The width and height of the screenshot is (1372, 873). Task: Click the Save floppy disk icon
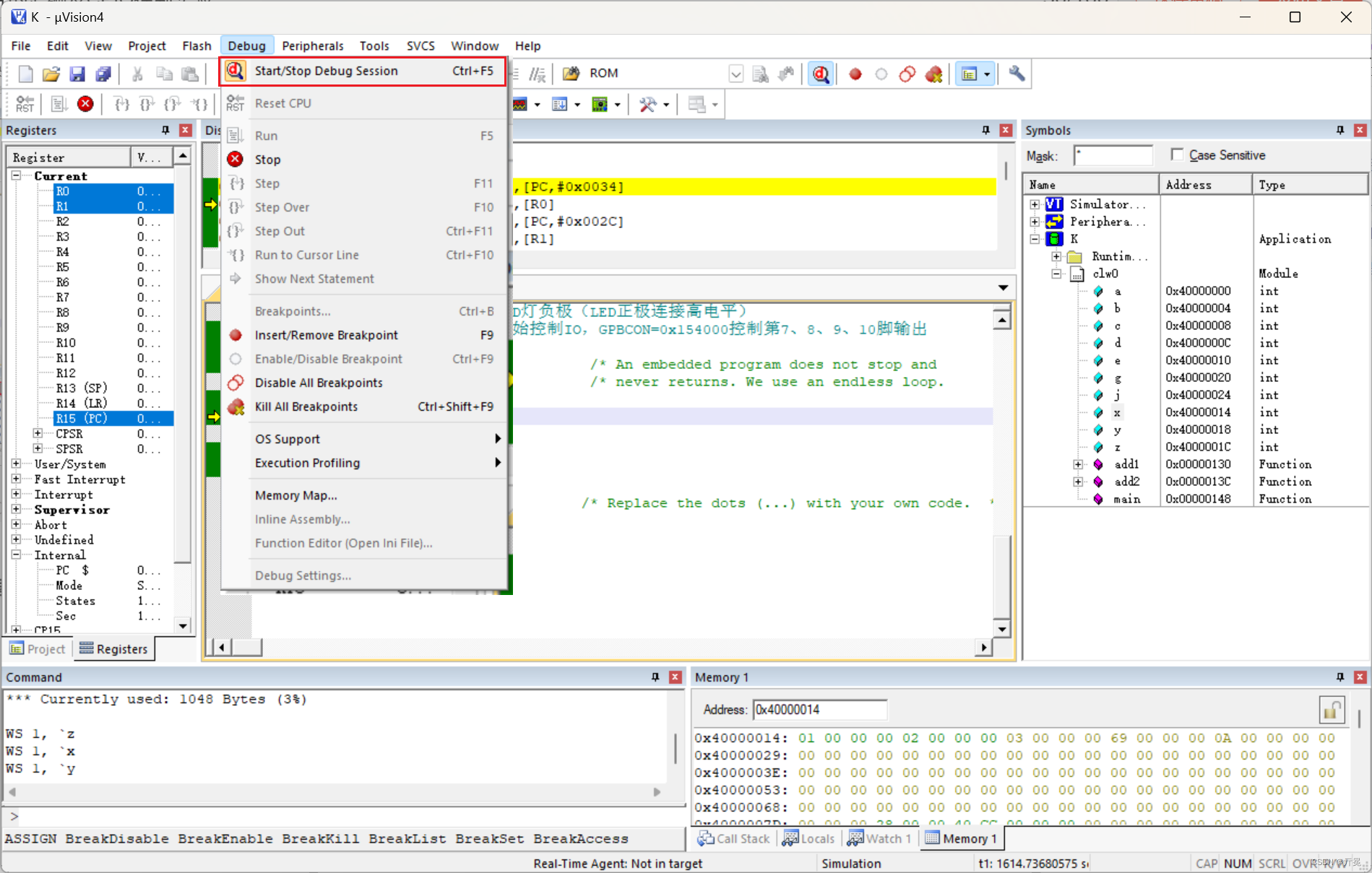coord(77,74)
